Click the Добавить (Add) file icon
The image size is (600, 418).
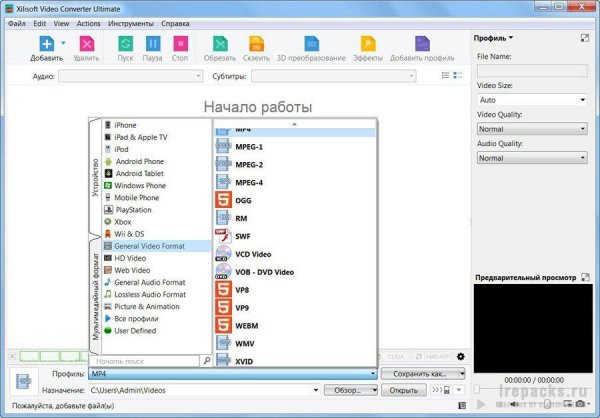(x=47, y=44)
